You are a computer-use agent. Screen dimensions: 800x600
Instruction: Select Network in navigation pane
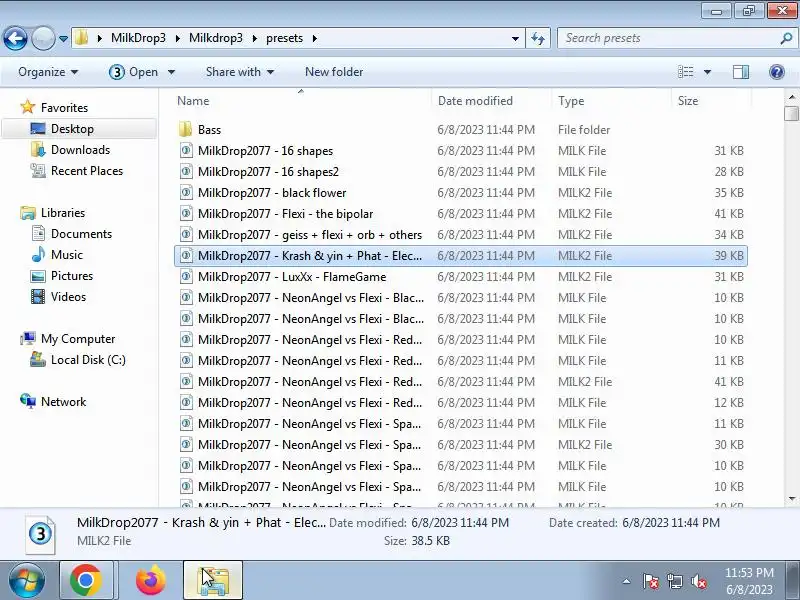[x=63, y=402]
